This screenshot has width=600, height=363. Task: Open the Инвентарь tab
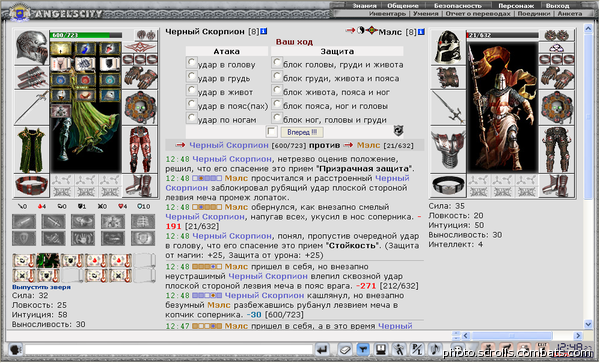click(x=387, y=13)
